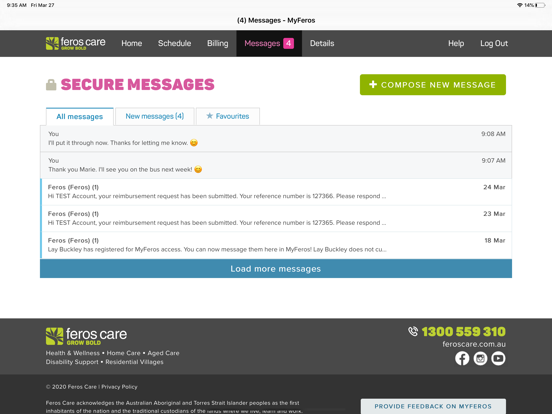Open Feros message with reference number 127365
This screenshot has width=552, height=414.
point(276,219)
